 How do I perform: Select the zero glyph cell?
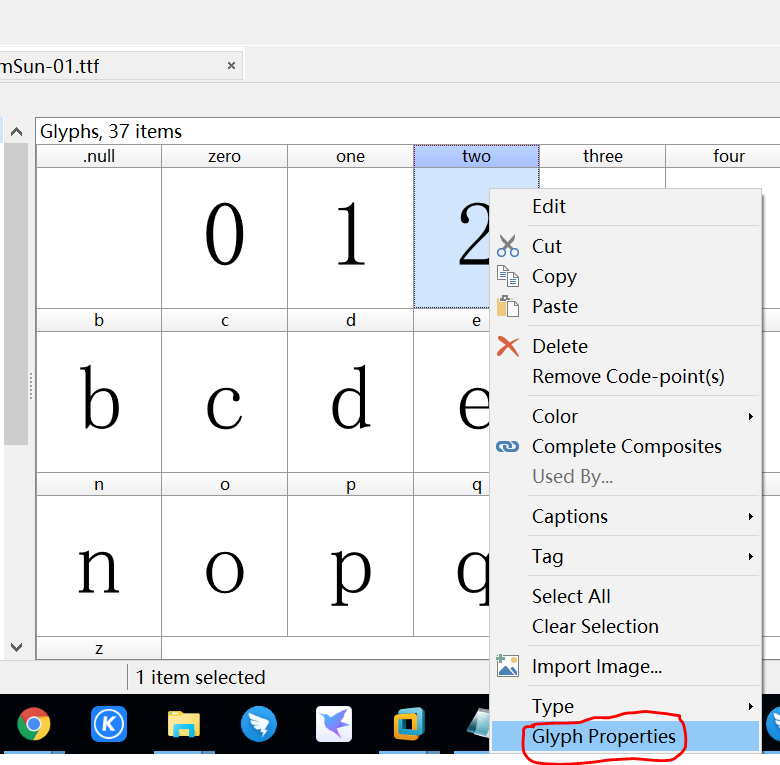click(224, 238)
